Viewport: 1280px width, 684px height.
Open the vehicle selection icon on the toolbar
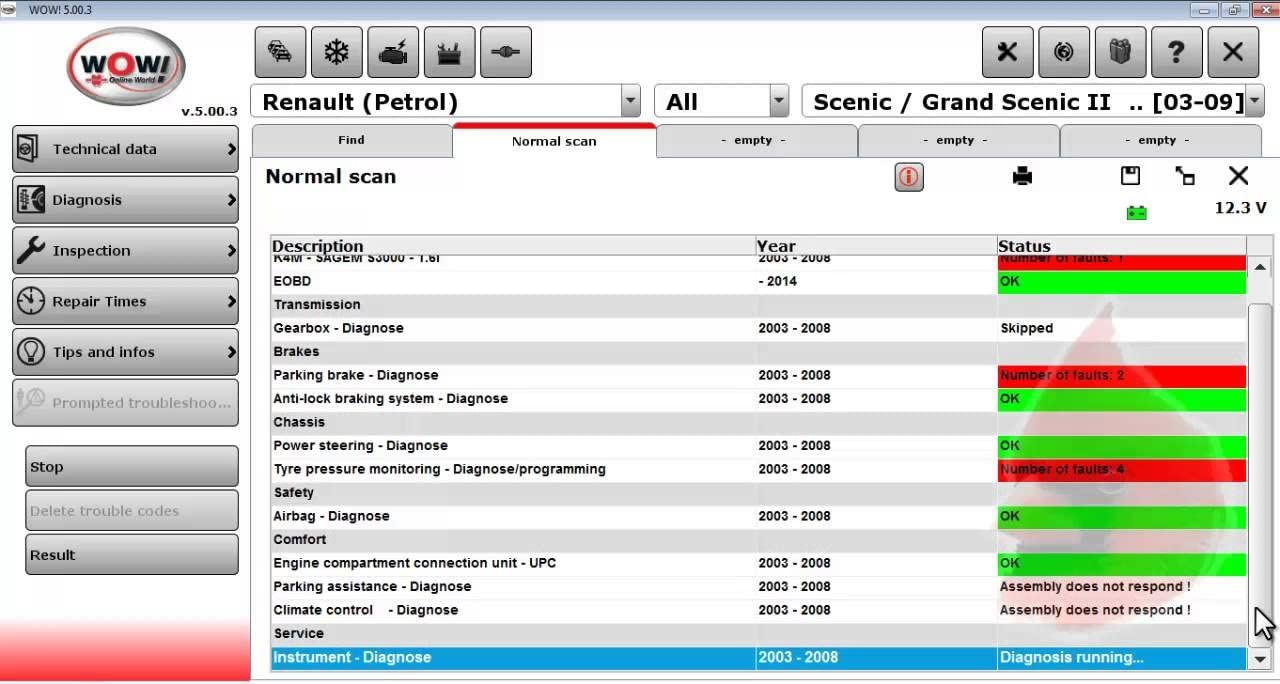pos(280,52)
